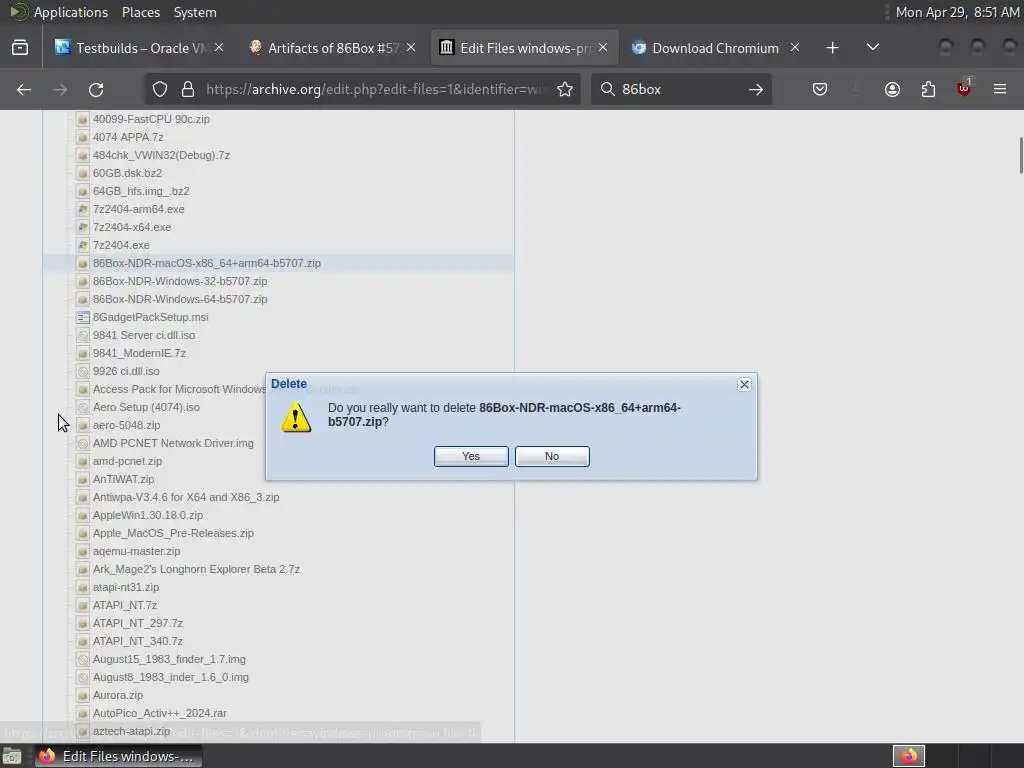Select 86Box-NDR-Windows-32-b5707.zip file
Screen dimensions: 1024x768
coord(180,281)
